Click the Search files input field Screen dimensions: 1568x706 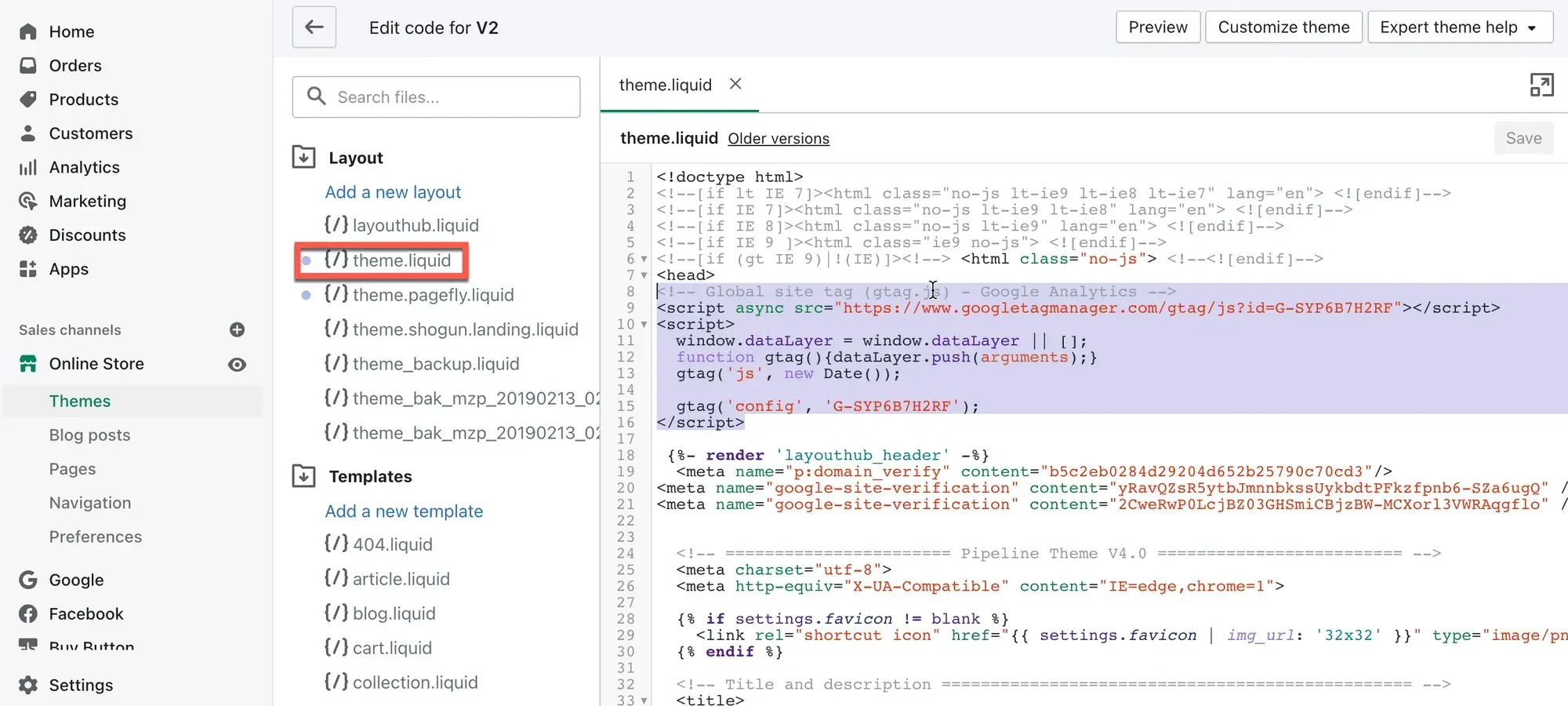(x=436, y=96)
